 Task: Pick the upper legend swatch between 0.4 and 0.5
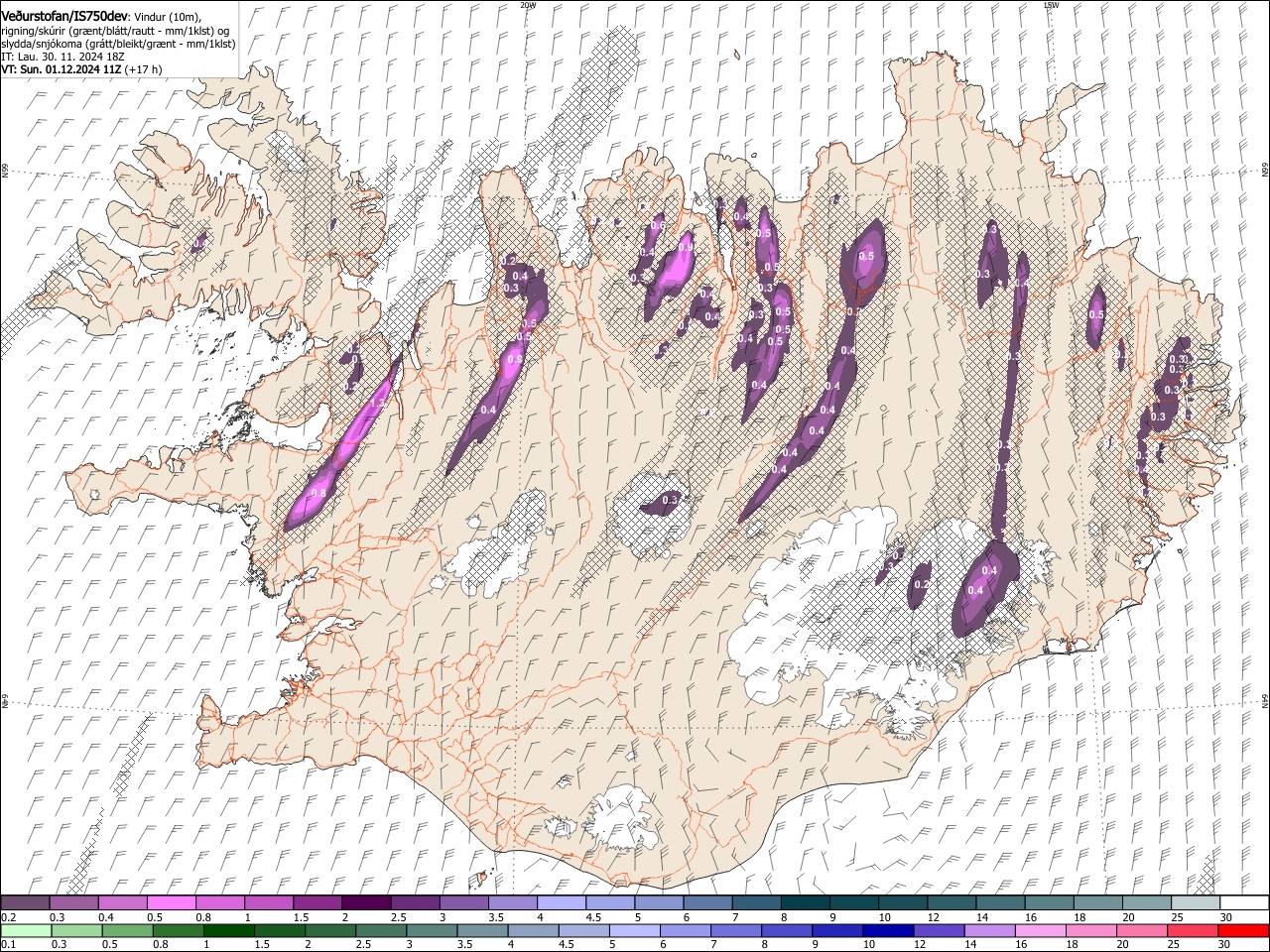(122, 903)
